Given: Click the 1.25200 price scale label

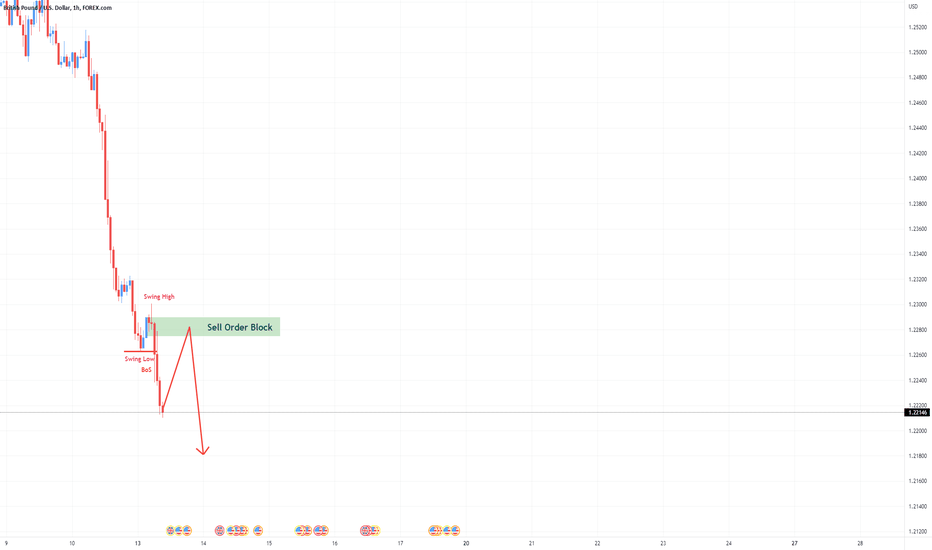Looking at the screenshot, I should tap(917, 27).
